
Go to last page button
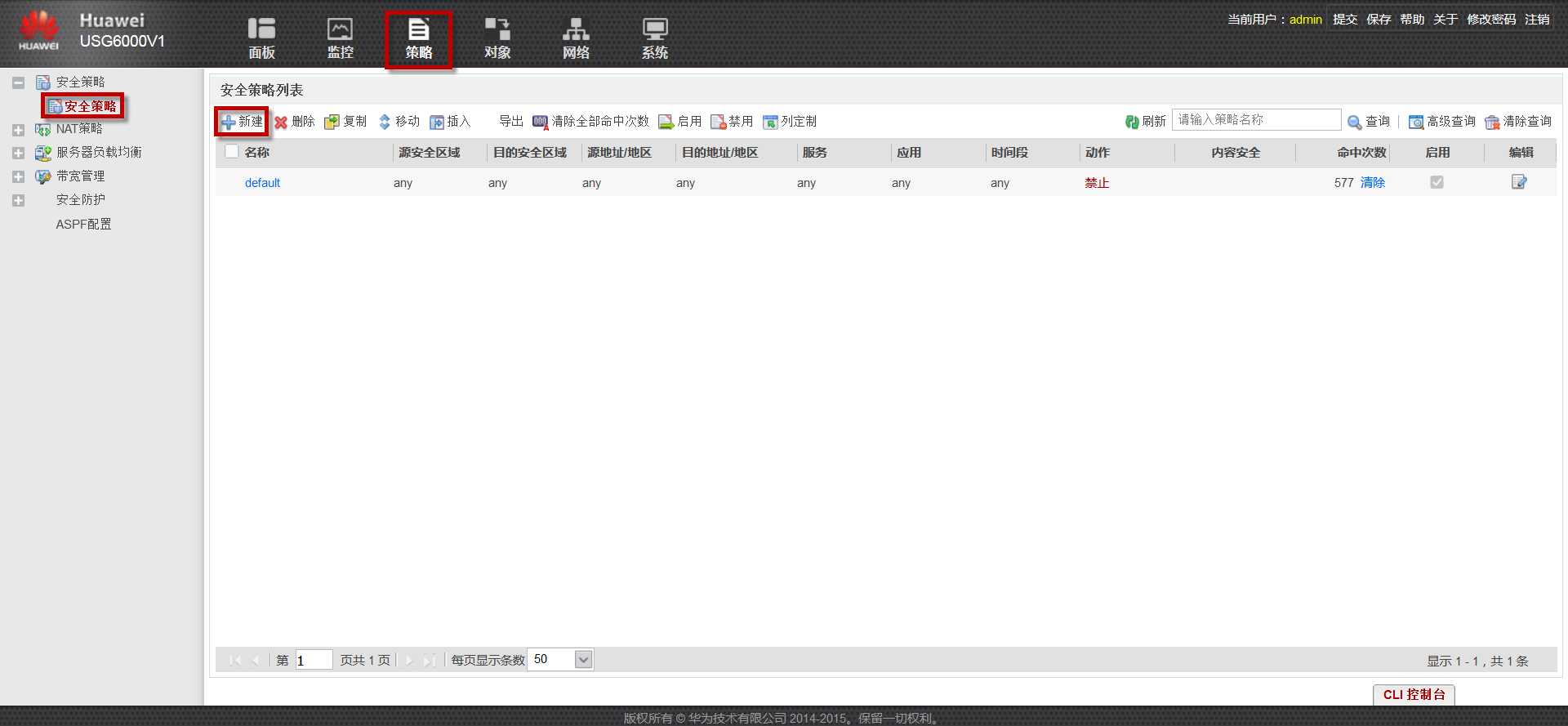click(x=430, y=660)
